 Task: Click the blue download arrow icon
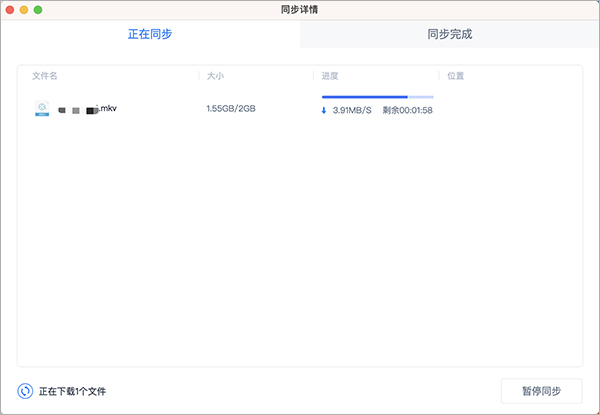click(324, 111)
